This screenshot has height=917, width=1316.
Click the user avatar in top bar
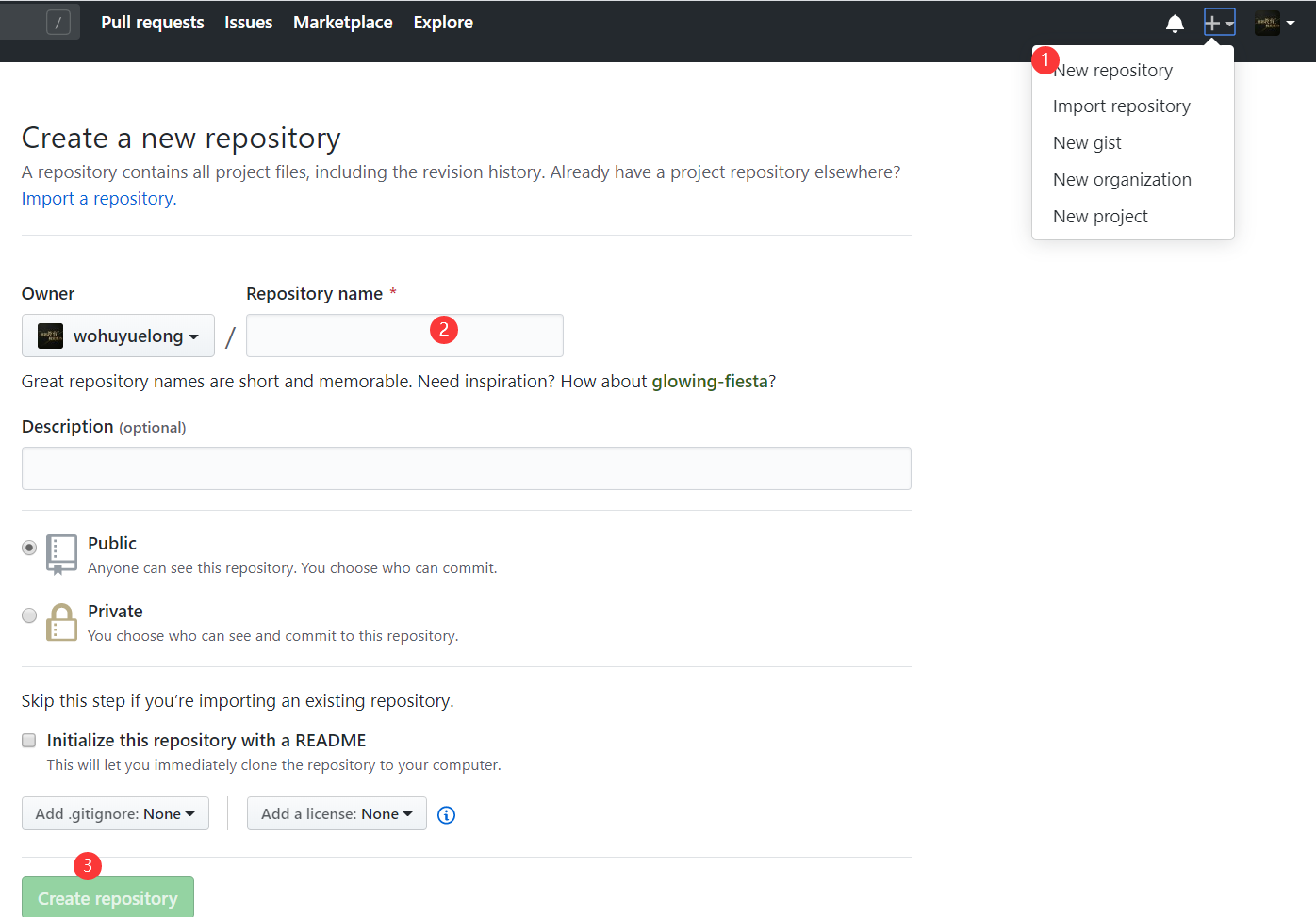1267,24
